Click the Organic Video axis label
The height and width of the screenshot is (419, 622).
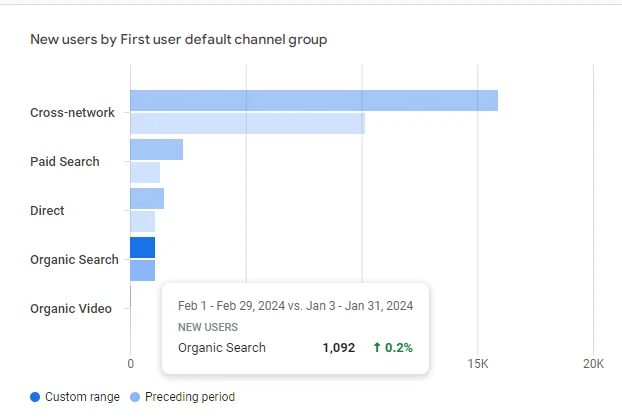(71, 309)
